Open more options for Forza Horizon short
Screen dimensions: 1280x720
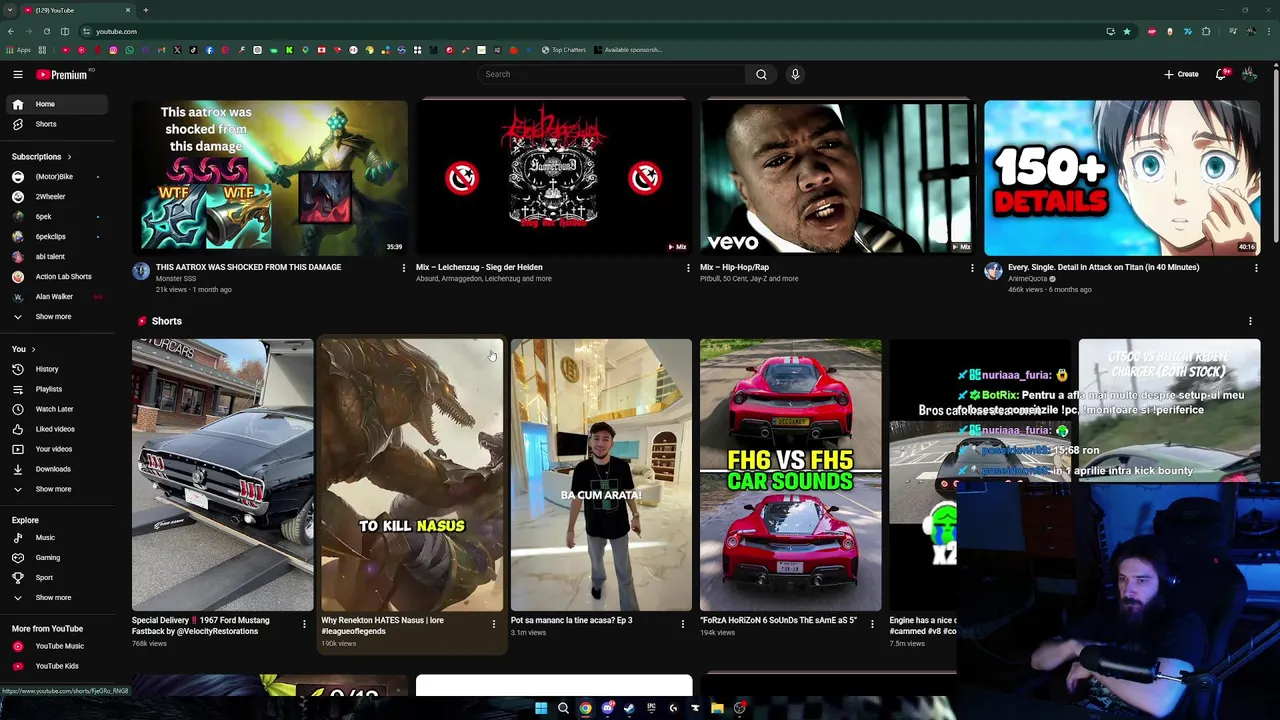click(872, 624)
